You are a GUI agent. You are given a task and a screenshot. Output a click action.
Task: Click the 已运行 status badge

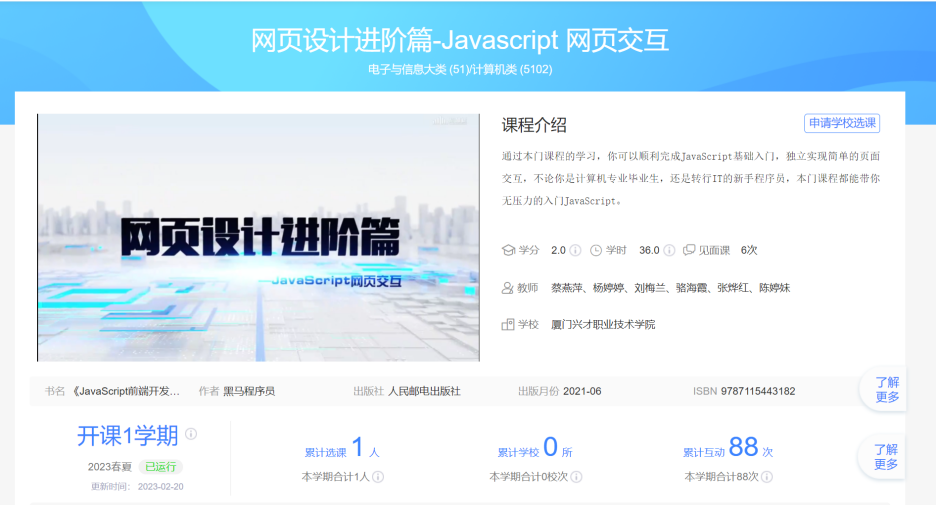tap(161, 466)
